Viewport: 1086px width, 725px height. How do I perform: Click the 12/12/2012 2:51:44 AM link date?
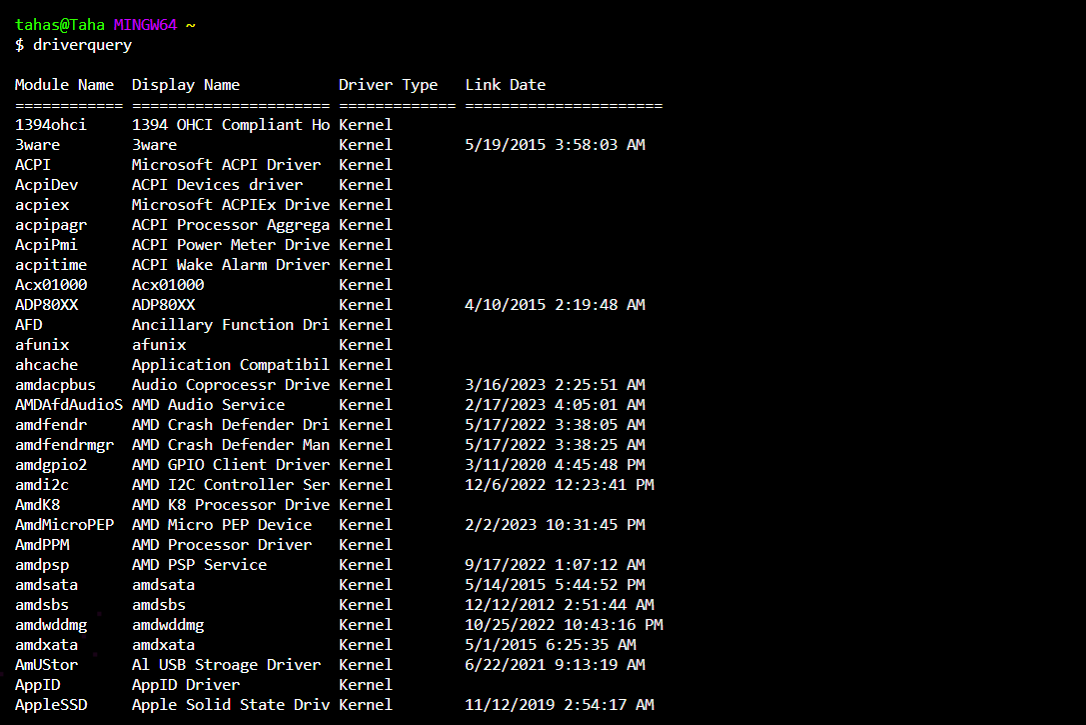tap(560, 605)
